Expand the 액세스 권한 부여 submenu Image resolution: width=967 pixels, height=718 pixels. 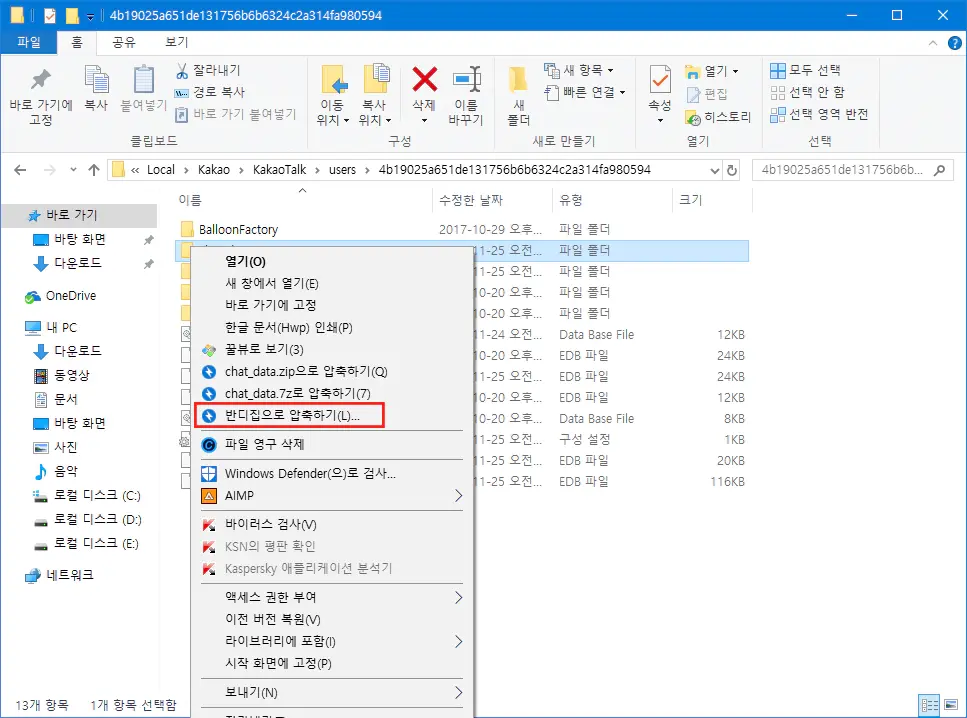(x=332, y=597)
